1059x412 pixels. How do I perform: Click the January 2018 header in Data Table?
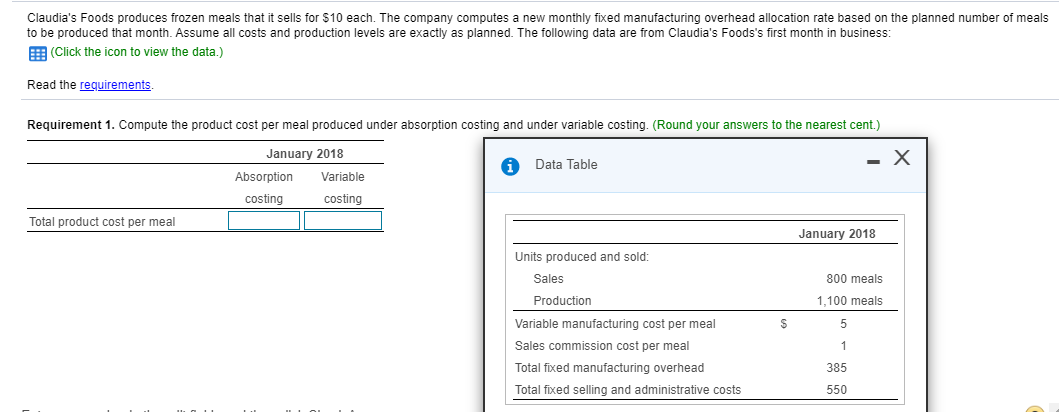pyautogui.click(x=837, y=234)
